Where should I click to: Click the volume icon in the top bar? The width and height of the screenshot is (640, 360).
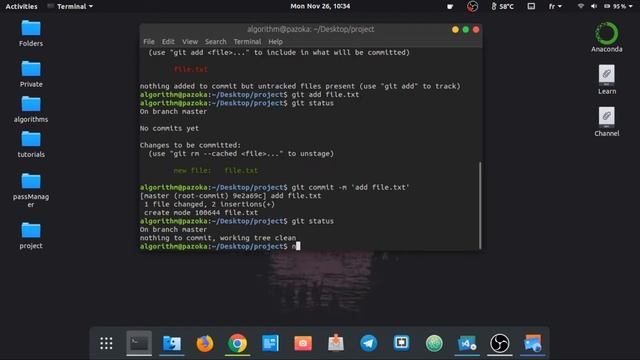(x=594, y=6)
